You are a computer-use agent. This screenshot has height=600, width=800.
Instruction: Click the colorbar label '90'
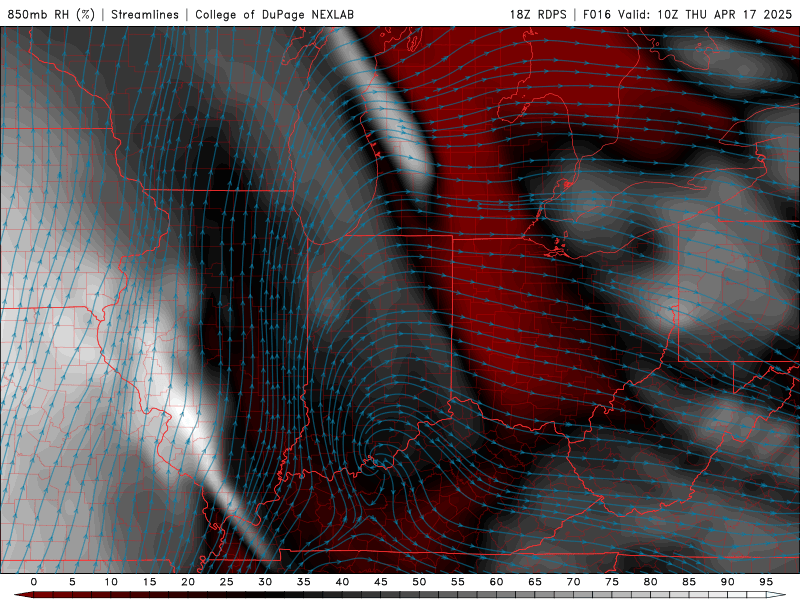pos(728,582)
